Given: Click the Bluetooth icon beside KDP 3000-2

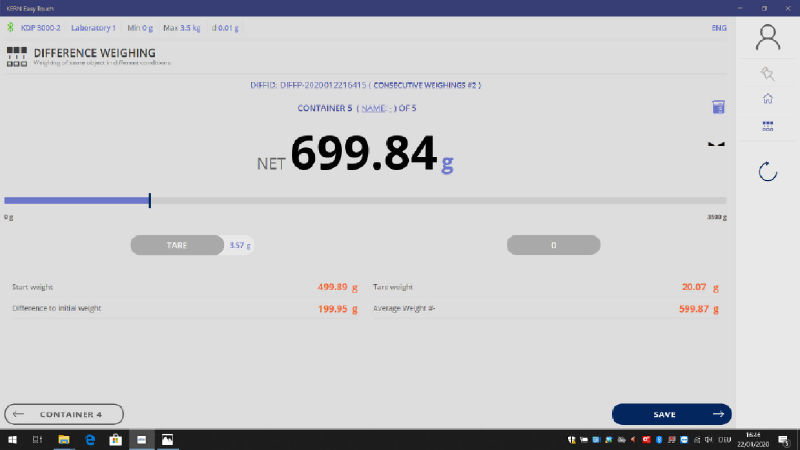Looking at the screenshot, I should pyautogui.click(x=11, y=27).
